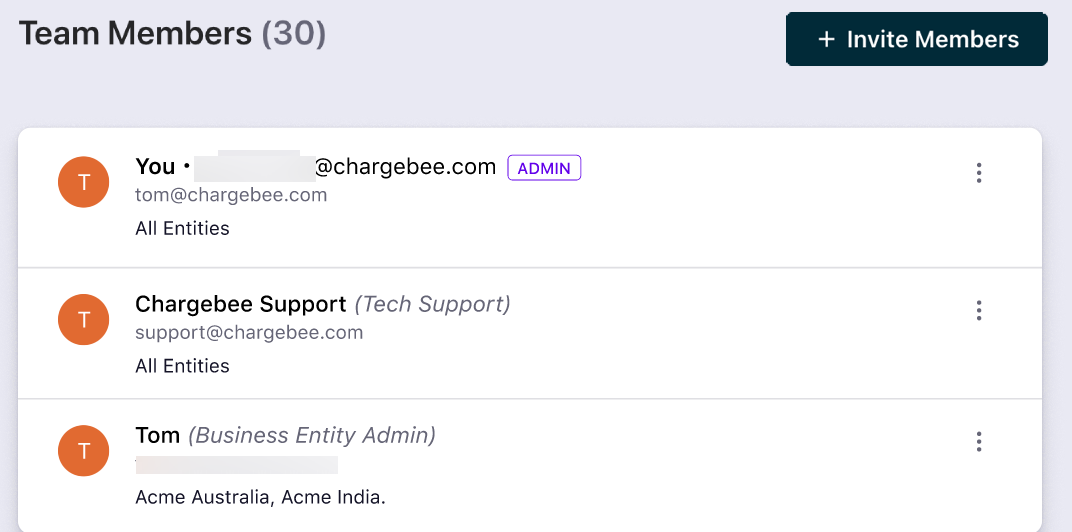Click the tom@chargebee.com email

pyautogui.click(x=231, y=195)
